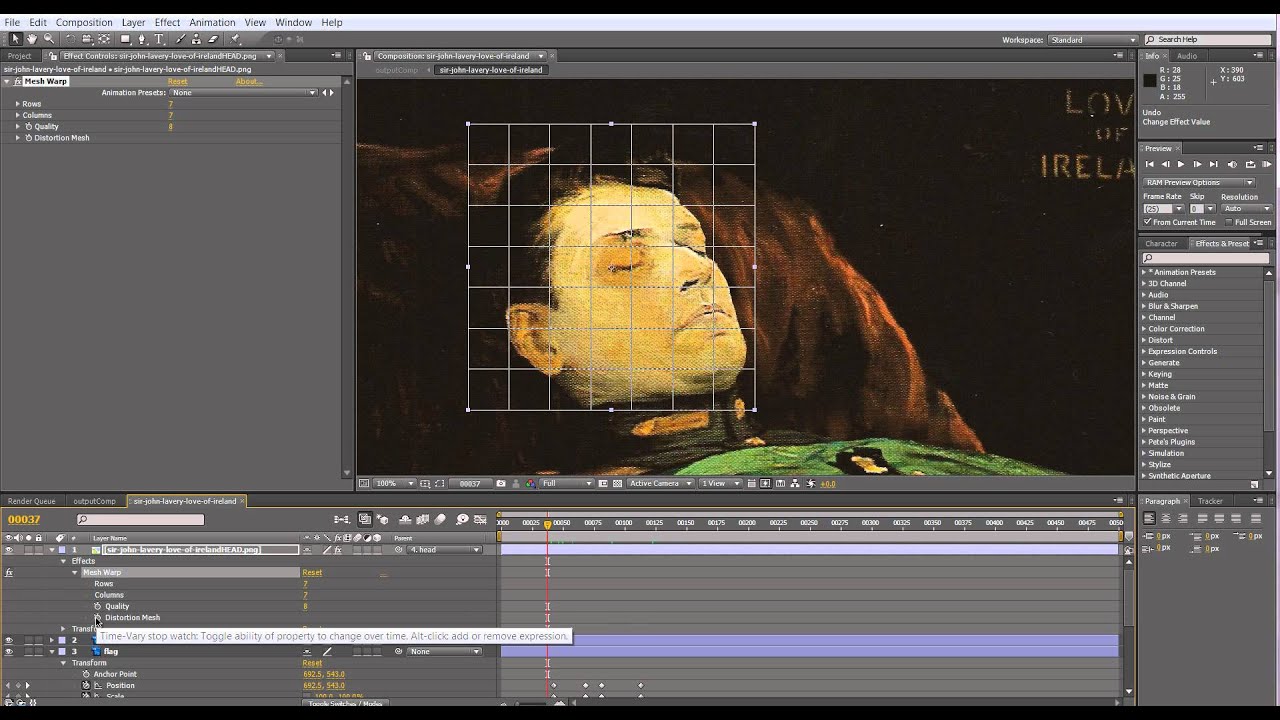The height and width of the screenshot is (720, 1280).
Task: Click the Play button in Preview panel
Action: pyautogui.click(x=1181, y=164)
